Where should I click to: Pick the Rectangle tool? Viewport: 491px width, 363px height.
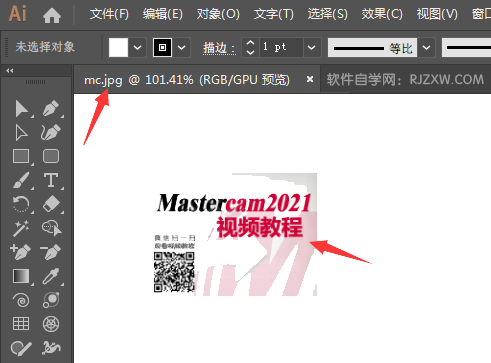tap(21, 156)
